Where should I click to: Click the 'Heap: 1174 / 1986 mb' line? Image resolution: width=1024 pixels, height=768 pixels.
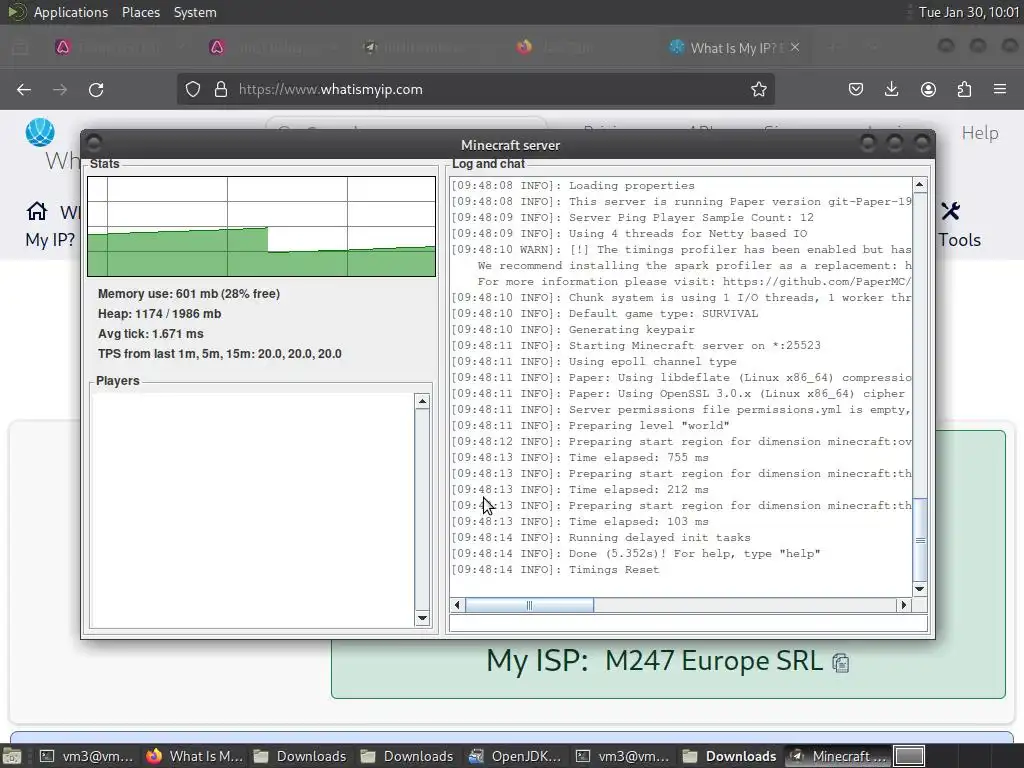159,314
